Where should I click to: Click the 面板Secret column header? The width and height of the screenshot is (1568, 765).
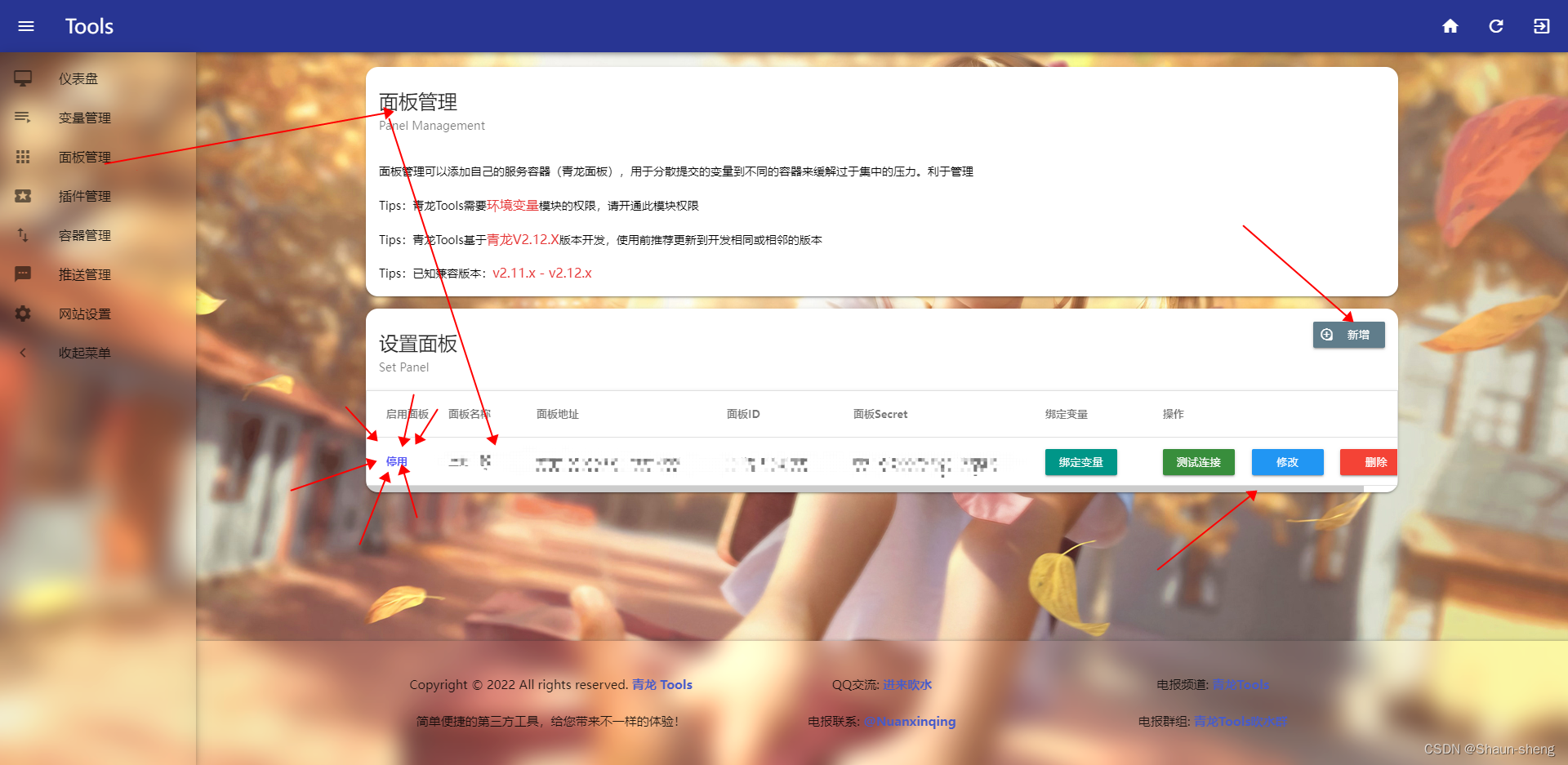[x=880, y=414]
